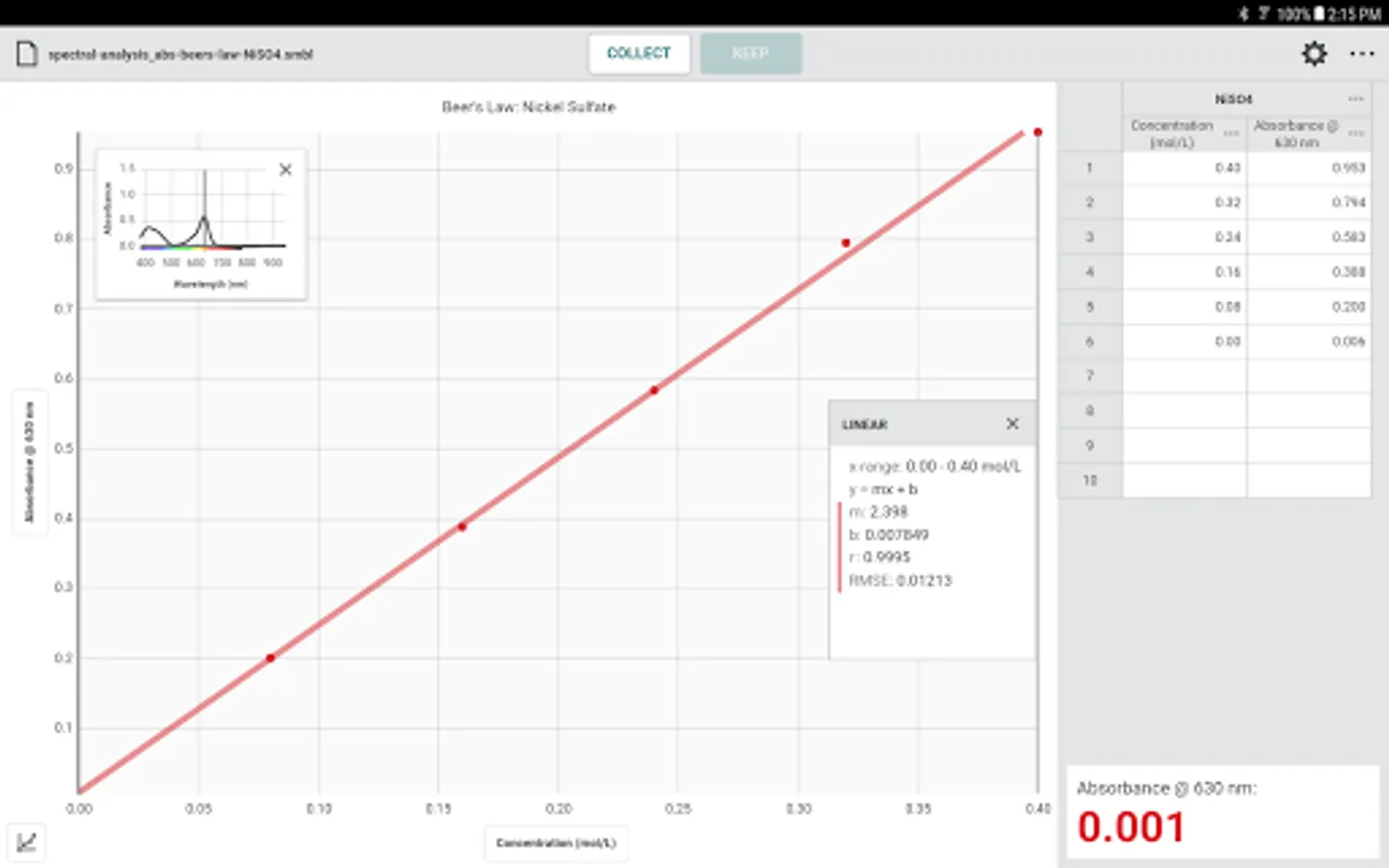Select concentration cell 0.24
1389x868 pixels.
[1185, 237]
